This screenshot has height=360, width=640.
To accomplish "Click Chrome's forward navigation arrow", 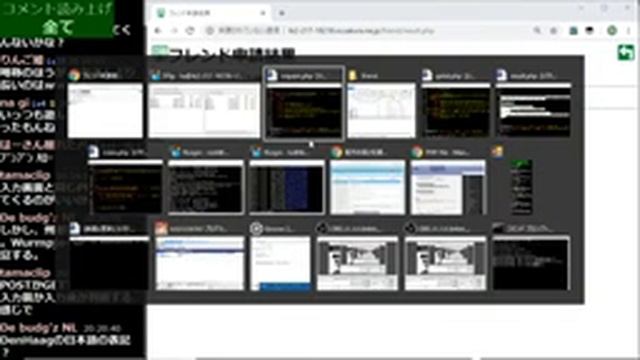I will pos(174,31).
